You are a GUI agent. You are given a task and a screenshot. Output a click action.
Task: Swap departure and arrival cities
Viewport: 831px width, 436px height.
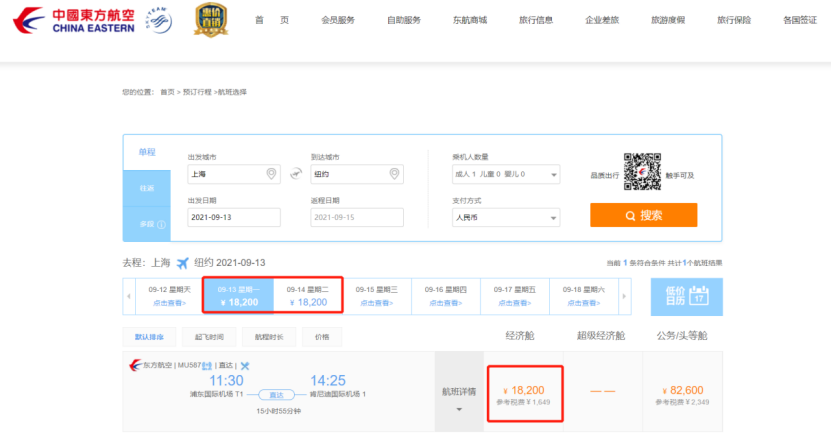point(295,175)
